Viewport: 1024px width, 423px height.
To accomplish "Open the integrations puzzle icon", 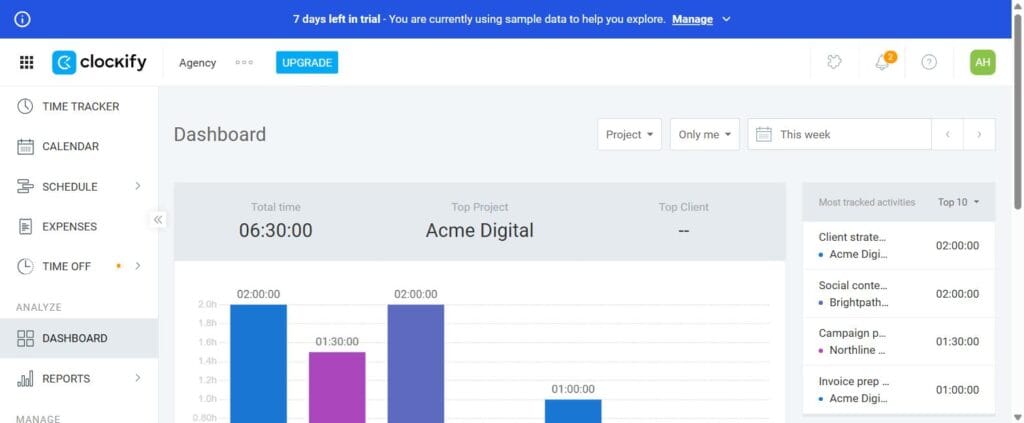I will click(x=834, y=62).
